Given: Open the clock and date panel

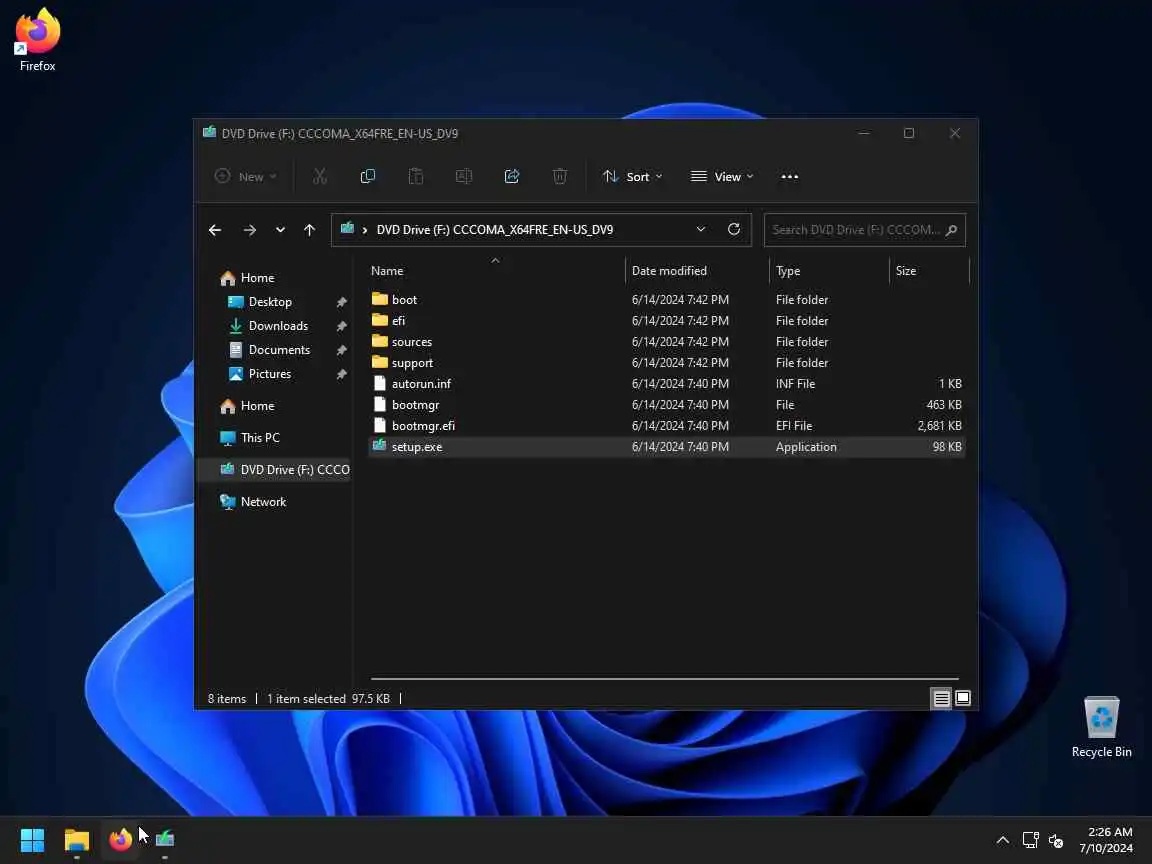Looking at the screenshot, I should tap(1106, 840).
